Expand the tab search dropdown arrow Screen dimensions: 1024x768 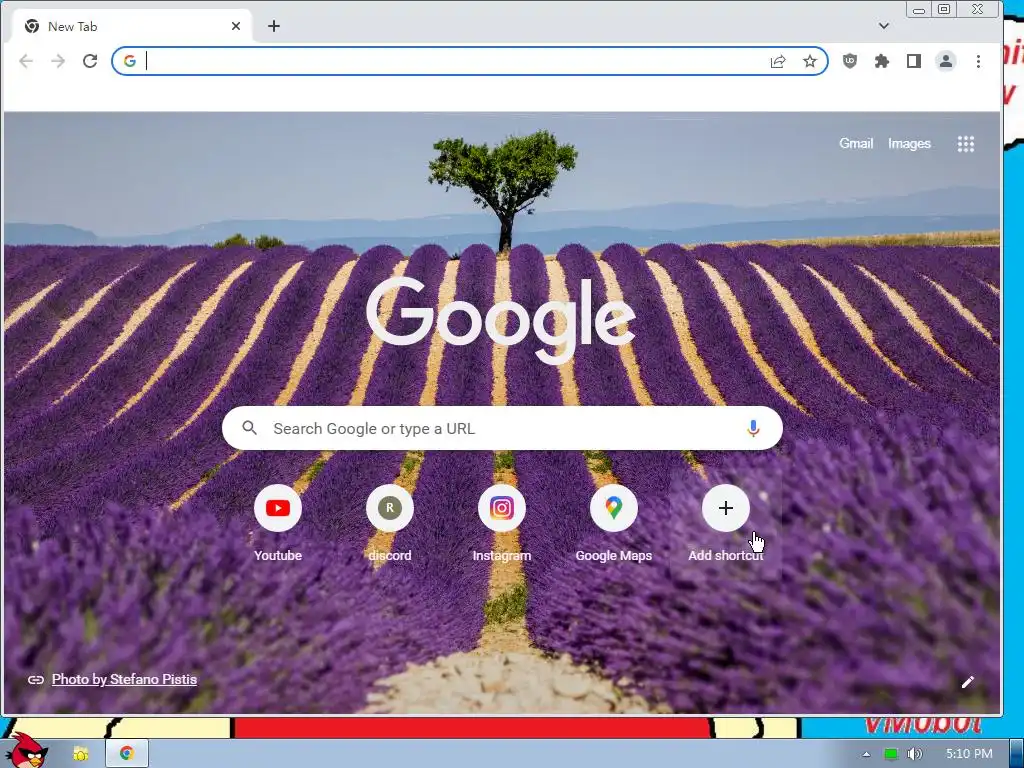pyautogui.click(x=884, y=26)
